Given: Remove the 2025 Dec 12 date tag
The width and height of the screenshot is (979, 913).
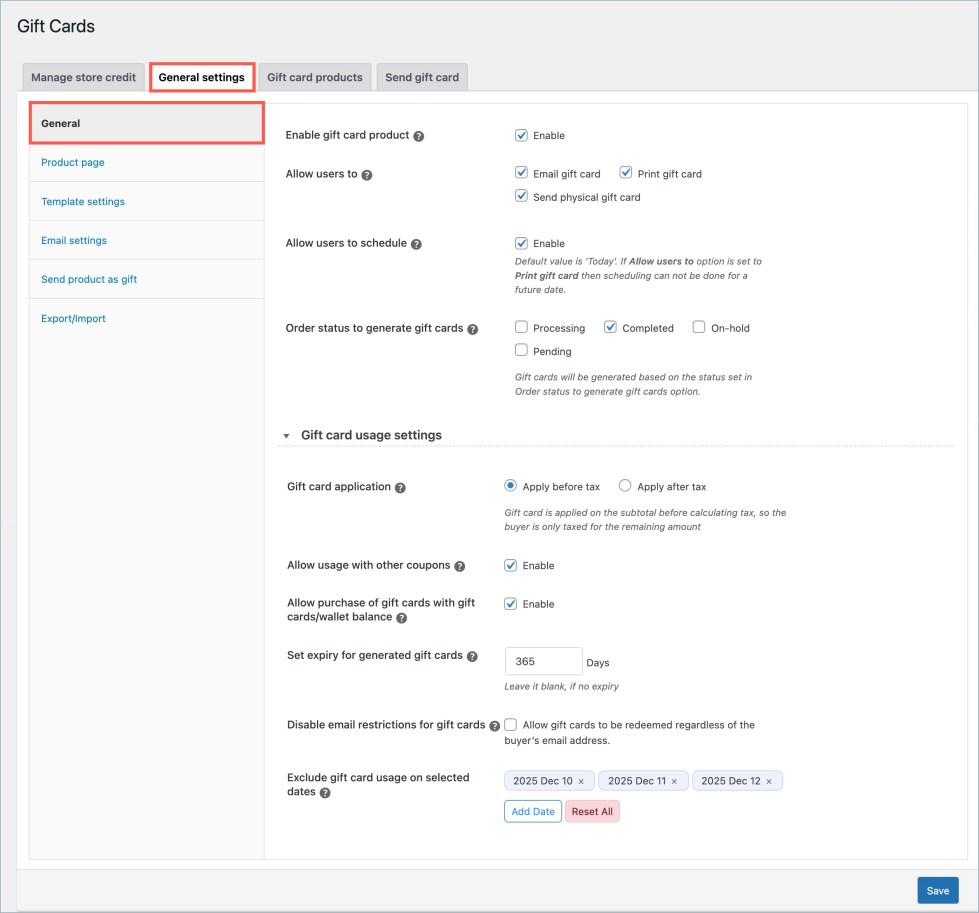Looking at the screenshot, I should click(769, 781).
